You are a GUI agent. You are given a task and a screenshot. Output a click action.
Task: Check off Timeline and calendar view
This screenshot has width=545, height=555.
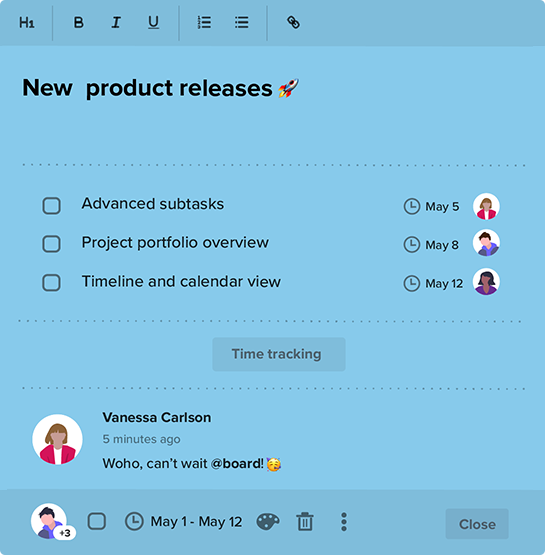[51, 282]
